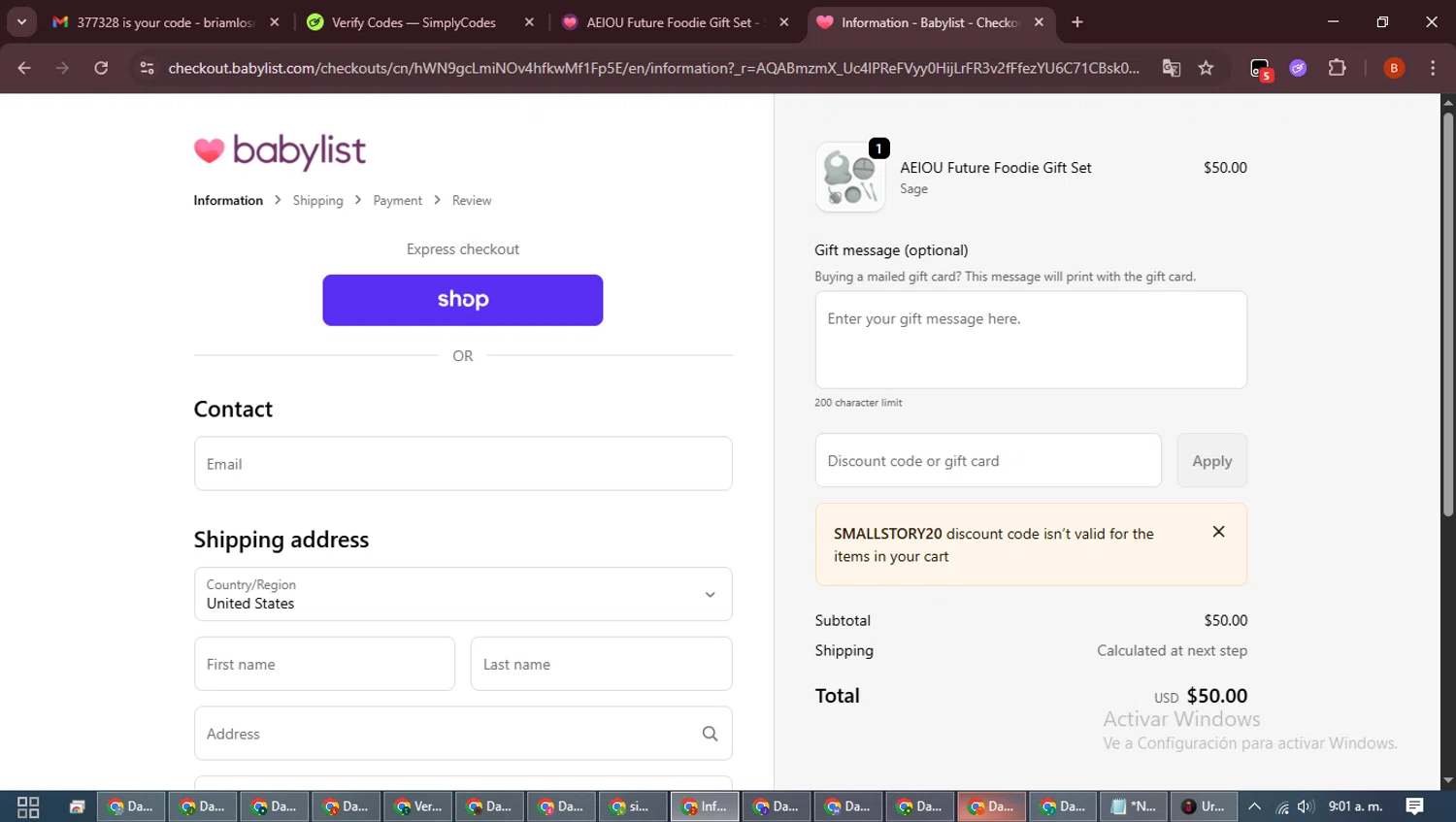Show hidden system tray icons
This screenshot has width=1456, height=822.
(1254, 806)
